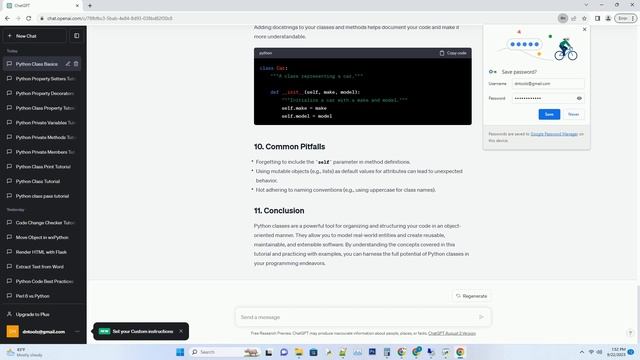The image size is (640, 360).
Task: Open the Chat app in the taskbar
Action: (x=284, y=352)
